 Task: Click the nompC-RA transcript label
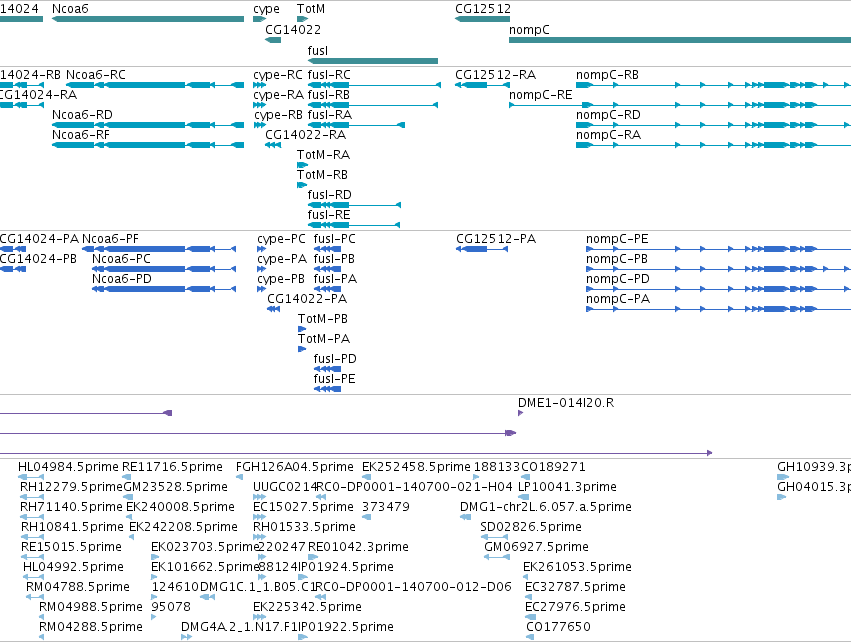(608, 135)
